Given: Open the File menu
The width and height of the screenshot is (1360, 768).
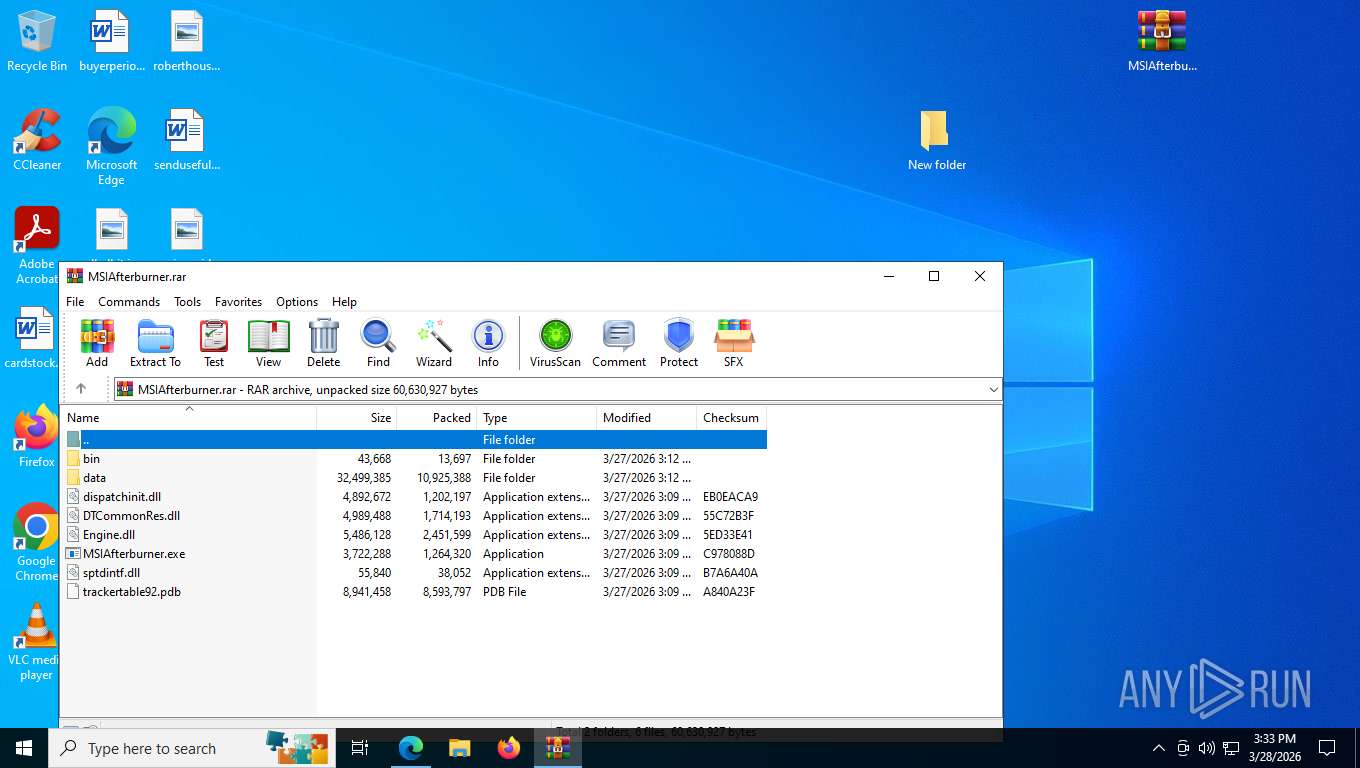Looking at the screenshot, I should 75,302.
